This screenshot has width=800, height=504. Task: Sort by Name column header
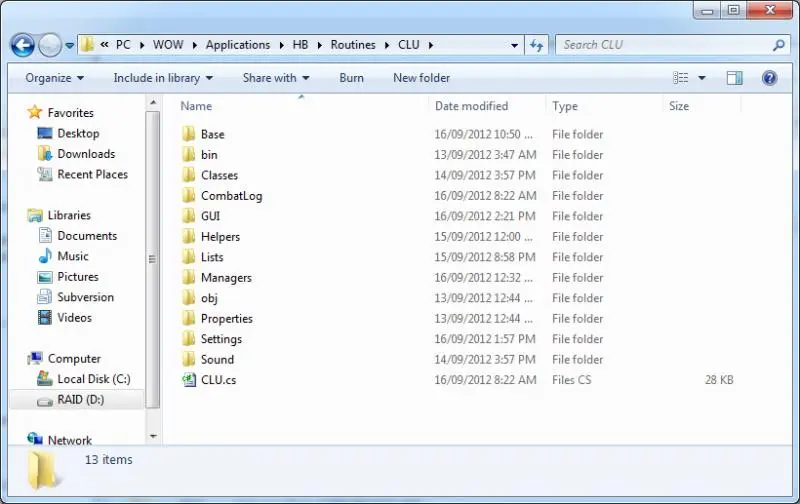click(x=196, y=106)
